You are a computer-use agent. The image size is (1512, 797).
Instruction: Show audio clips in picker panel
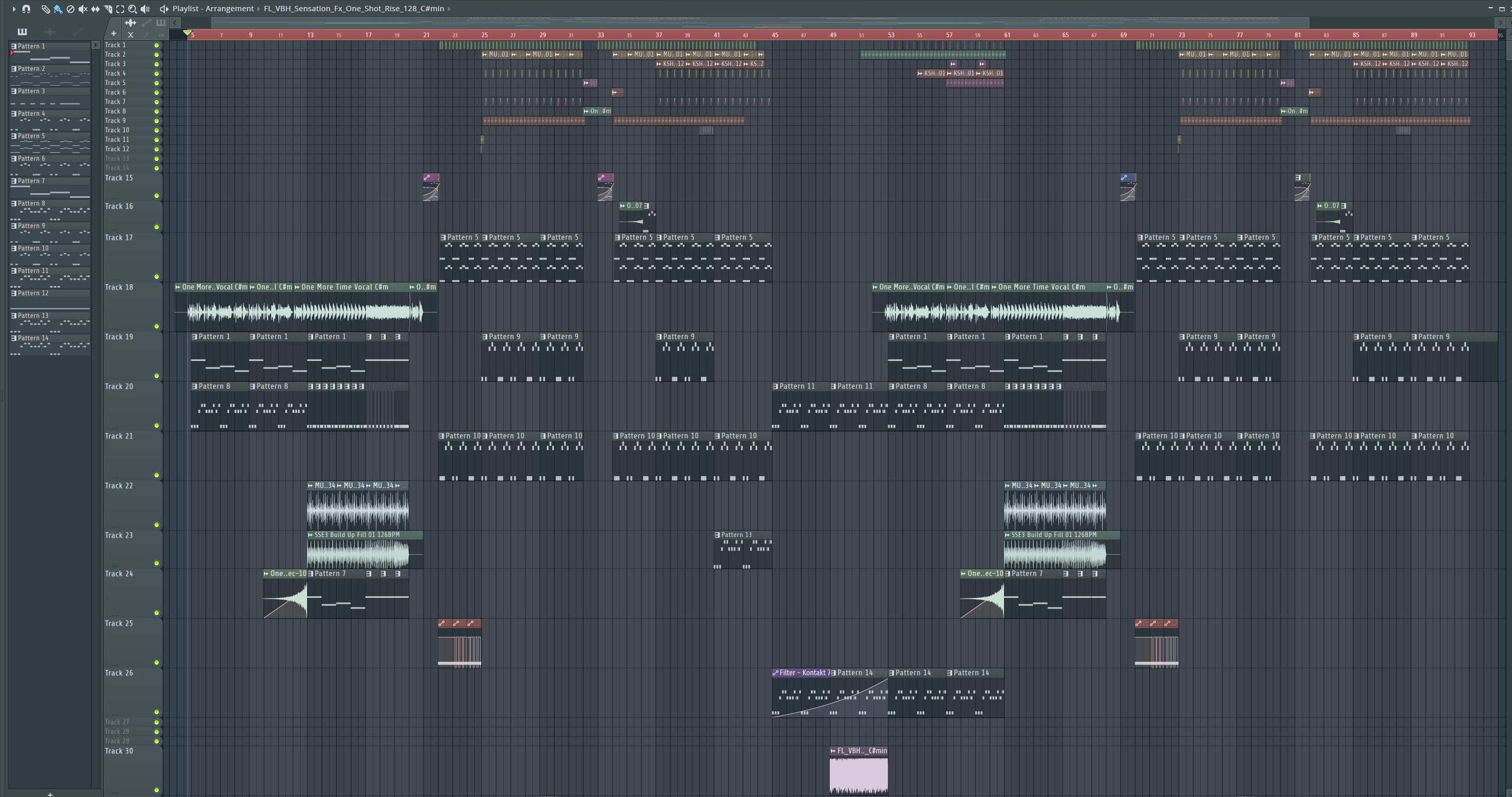[50, 32]
